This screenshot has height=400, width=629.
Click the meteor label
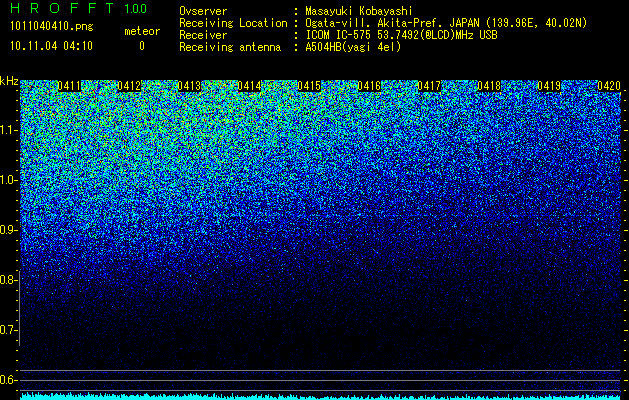coord(142,31)
